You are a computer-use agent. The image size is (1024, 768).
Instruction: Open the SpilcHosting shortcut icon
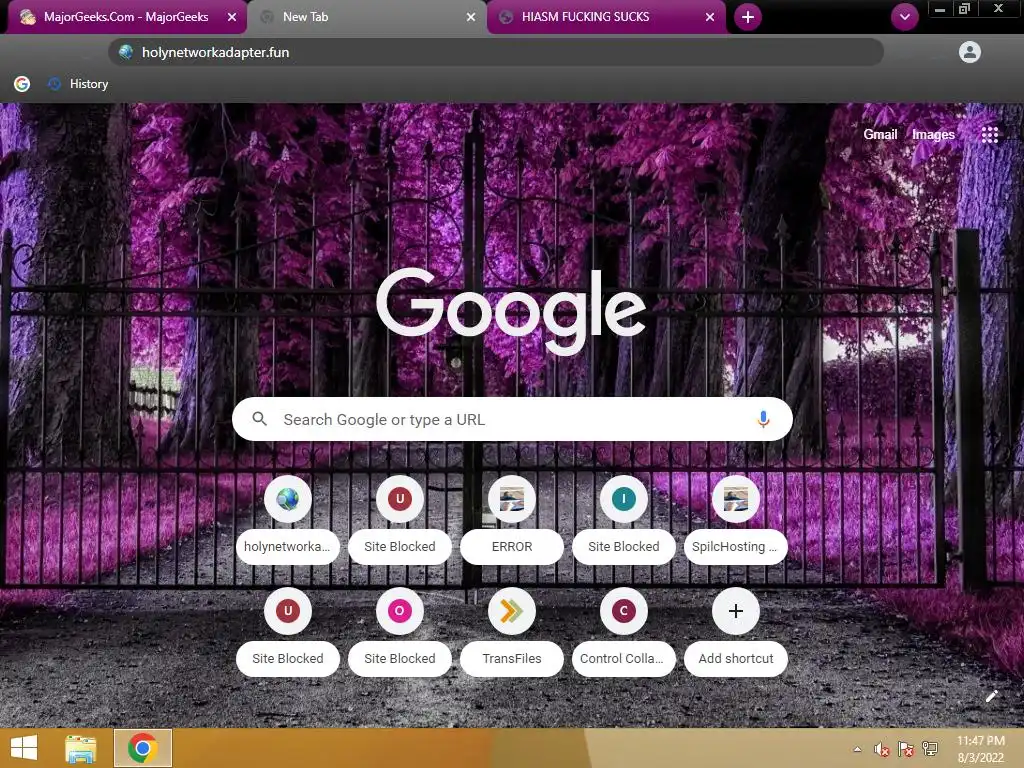tap(735, 499)
